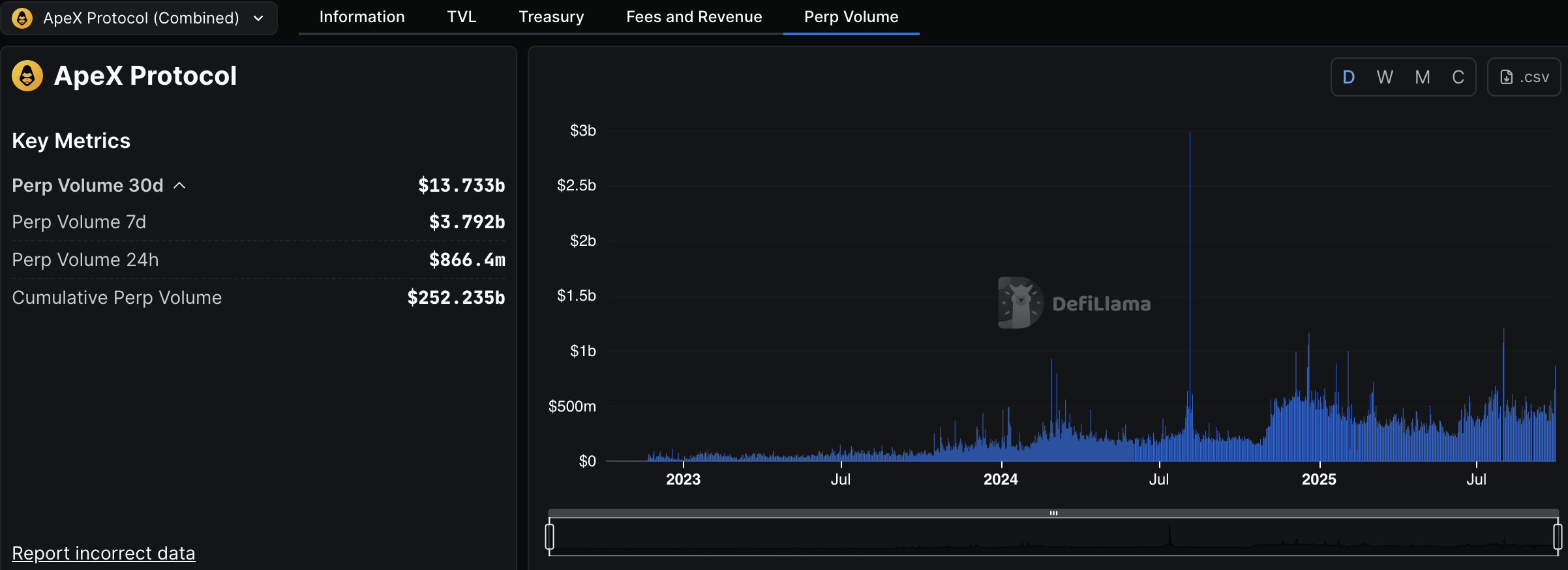Click the $2.5b y-axis label
The width and height of the screenshot is (1568, 570).
(576, 185)
